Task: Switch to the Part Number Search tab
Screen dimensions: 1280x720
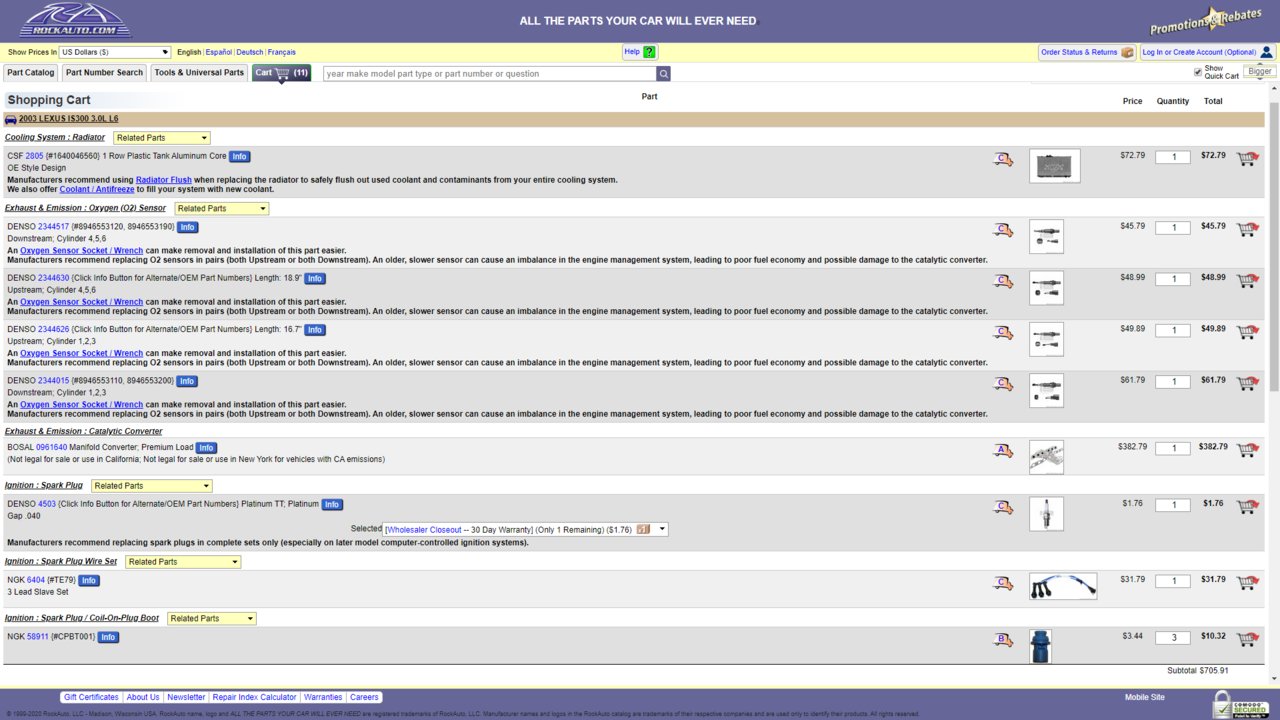Action: 105,73
